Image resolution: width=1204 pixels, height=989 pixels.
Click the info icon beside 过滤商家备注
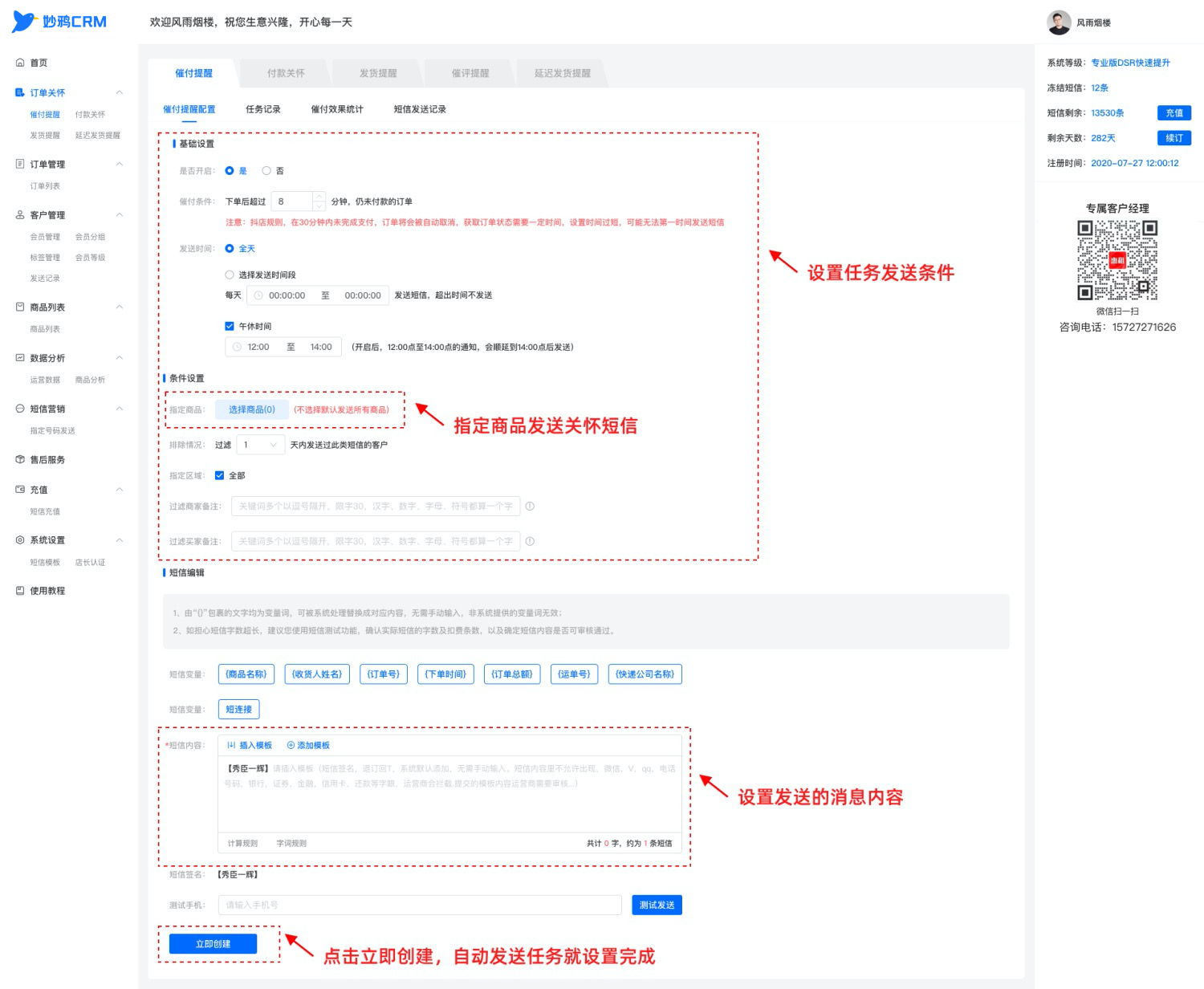point(530,507)
